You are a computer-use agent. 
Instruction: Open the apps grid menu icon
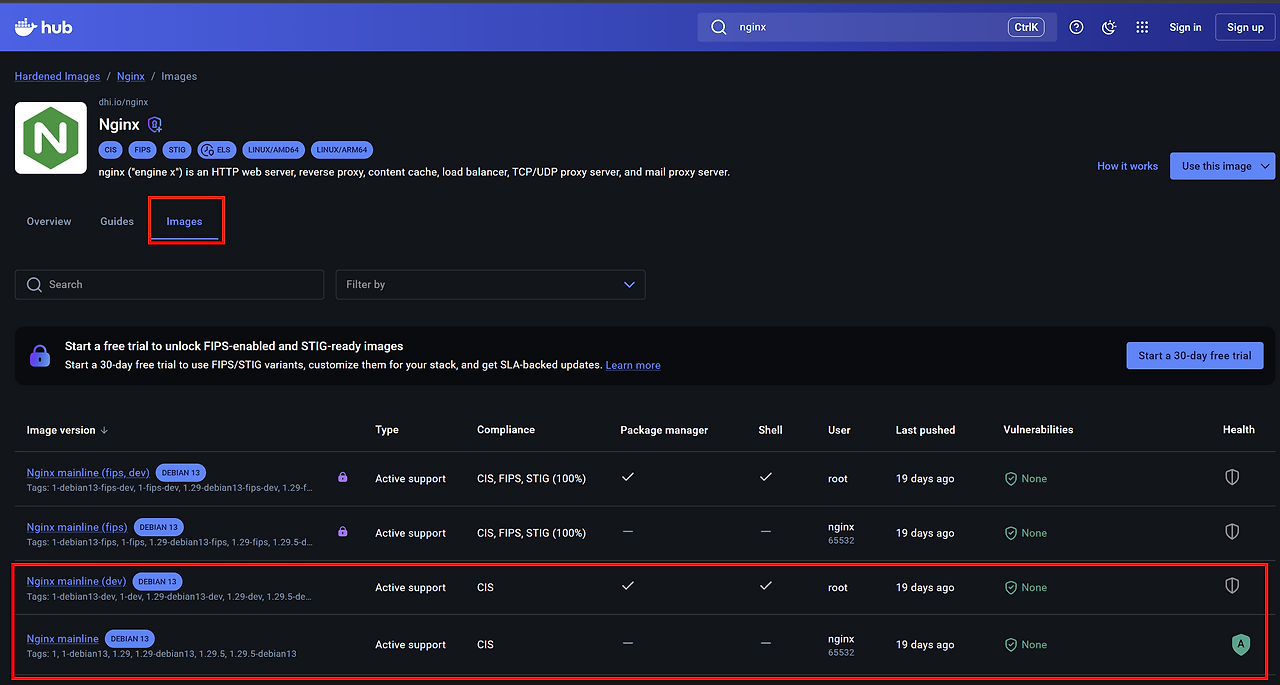tap(1142, 27)
